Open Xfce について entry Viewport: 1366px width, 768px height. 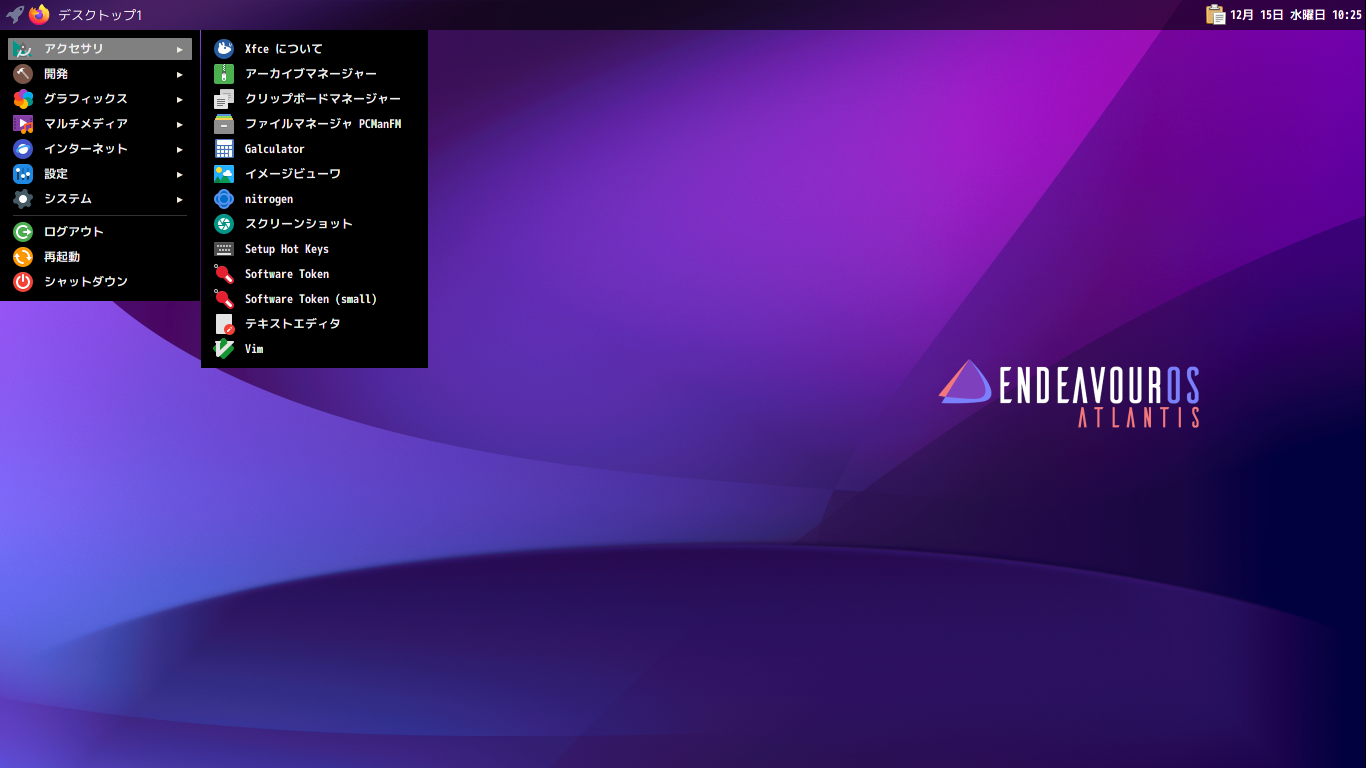click(x=314, y=48)
